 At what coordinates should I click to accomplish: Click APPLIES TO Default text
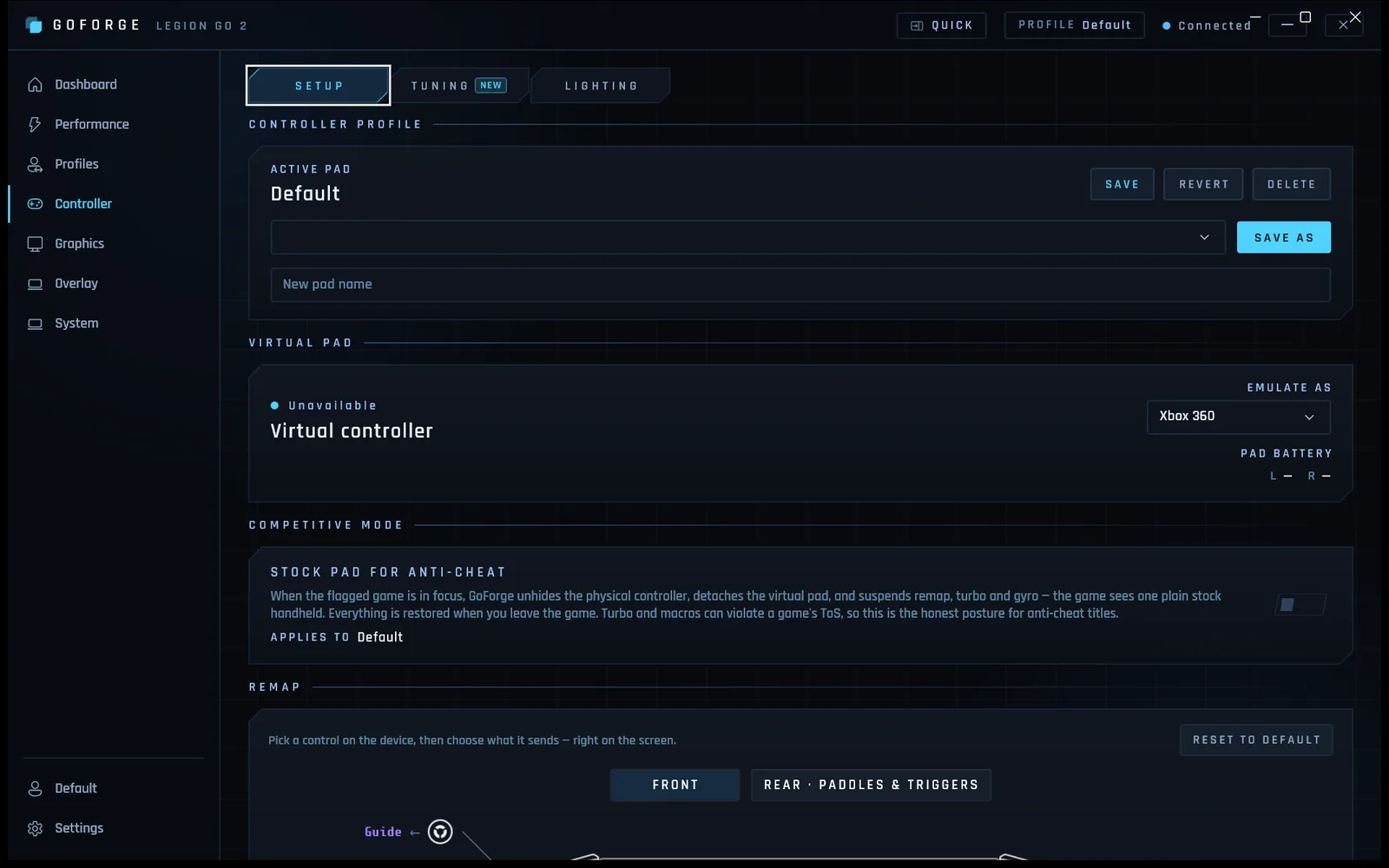click(x=337, y=637)
